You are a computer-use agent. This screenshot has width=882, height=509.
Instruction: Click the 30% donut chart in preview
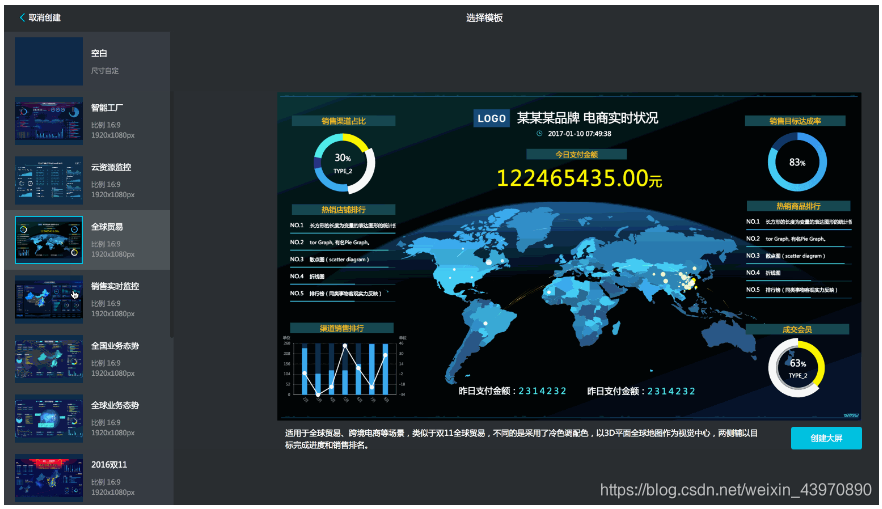[x=344, y=163]
